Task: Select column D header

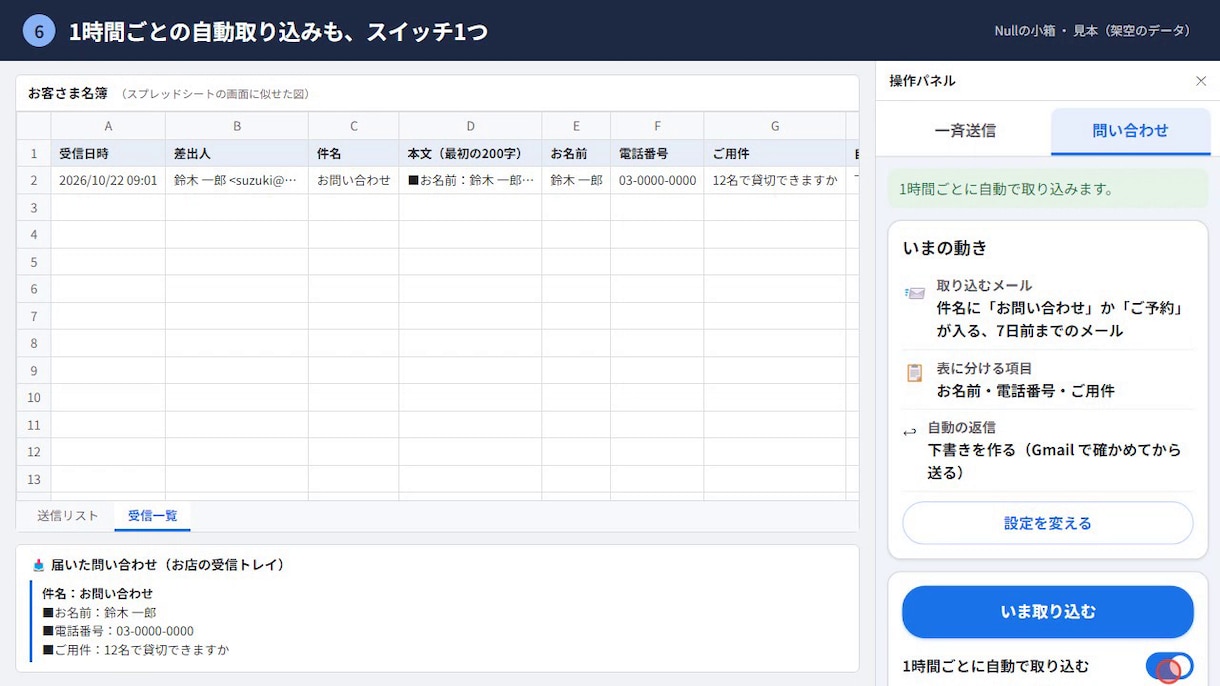Action: point(471,126)
